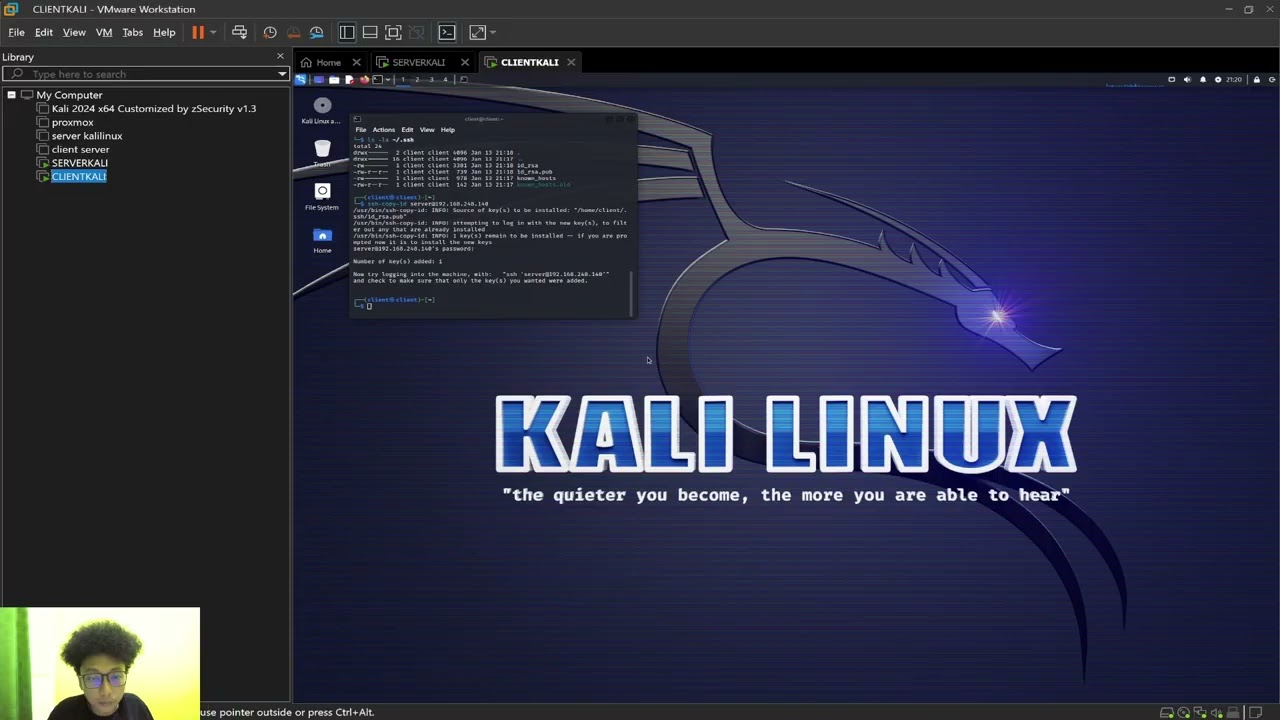Revert the VM to its previous snapshot
This screenshot has height=720, width=1280.
293,32
